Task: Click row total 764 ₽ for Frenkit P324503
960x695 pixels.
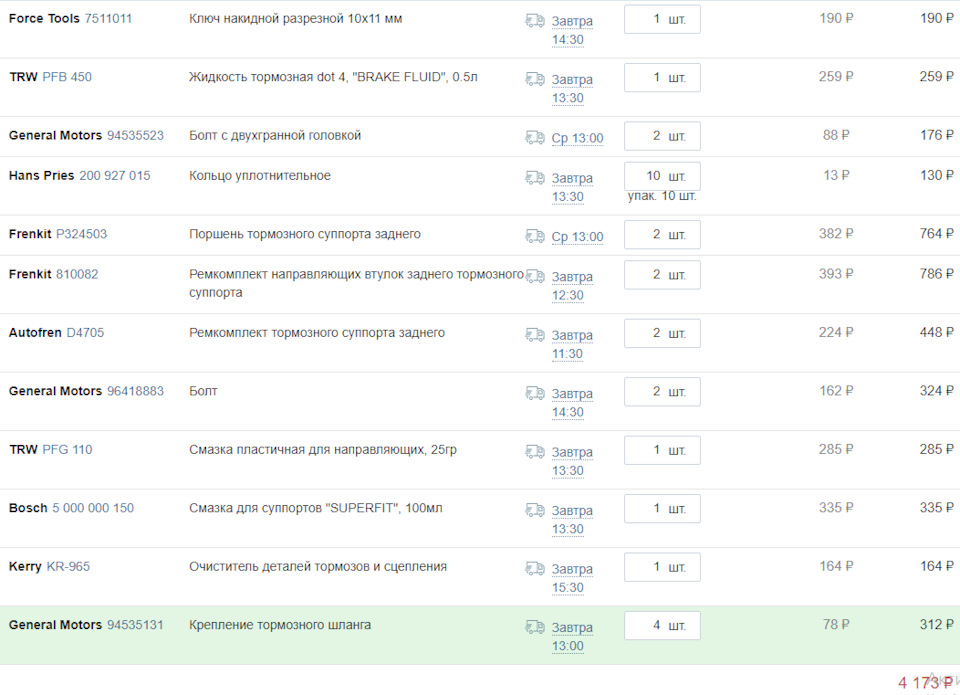Action: [936, 233]
